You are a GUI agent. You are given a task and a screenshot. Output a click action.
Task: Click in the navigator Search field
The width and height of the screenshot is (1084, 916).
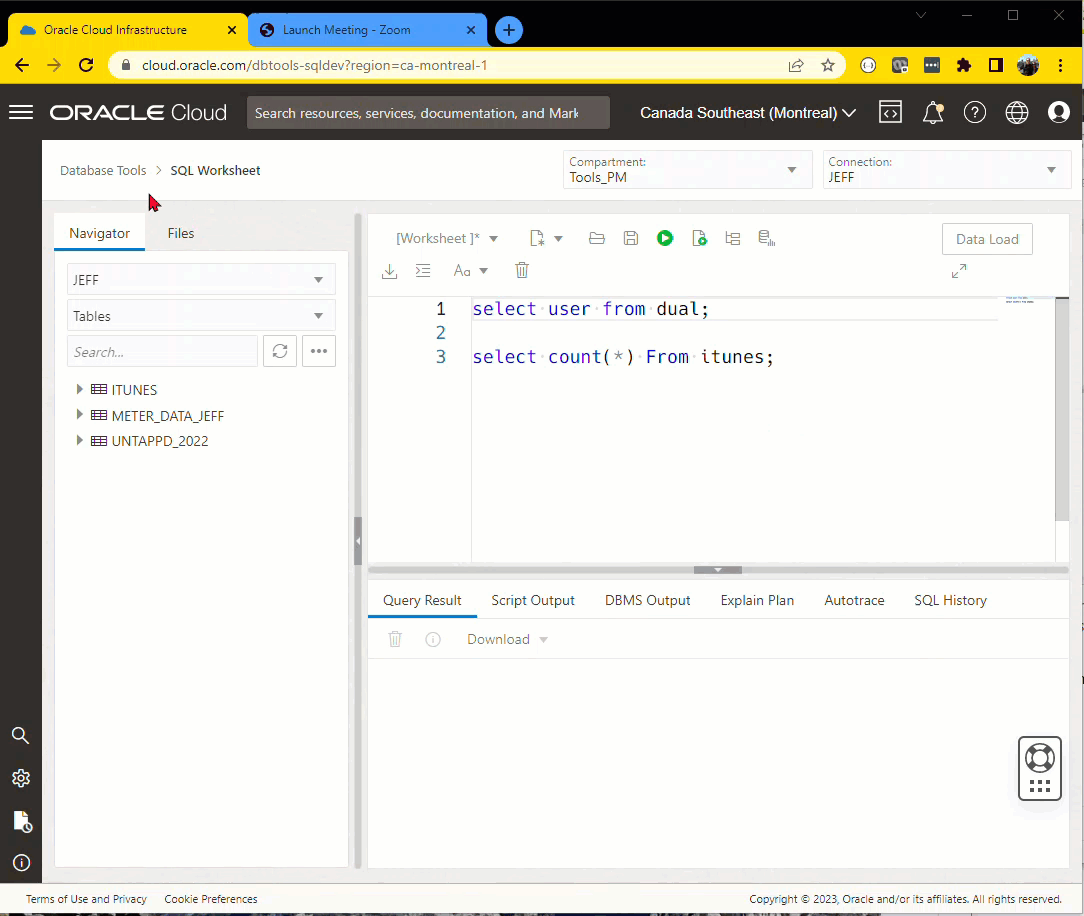(162, 351)
